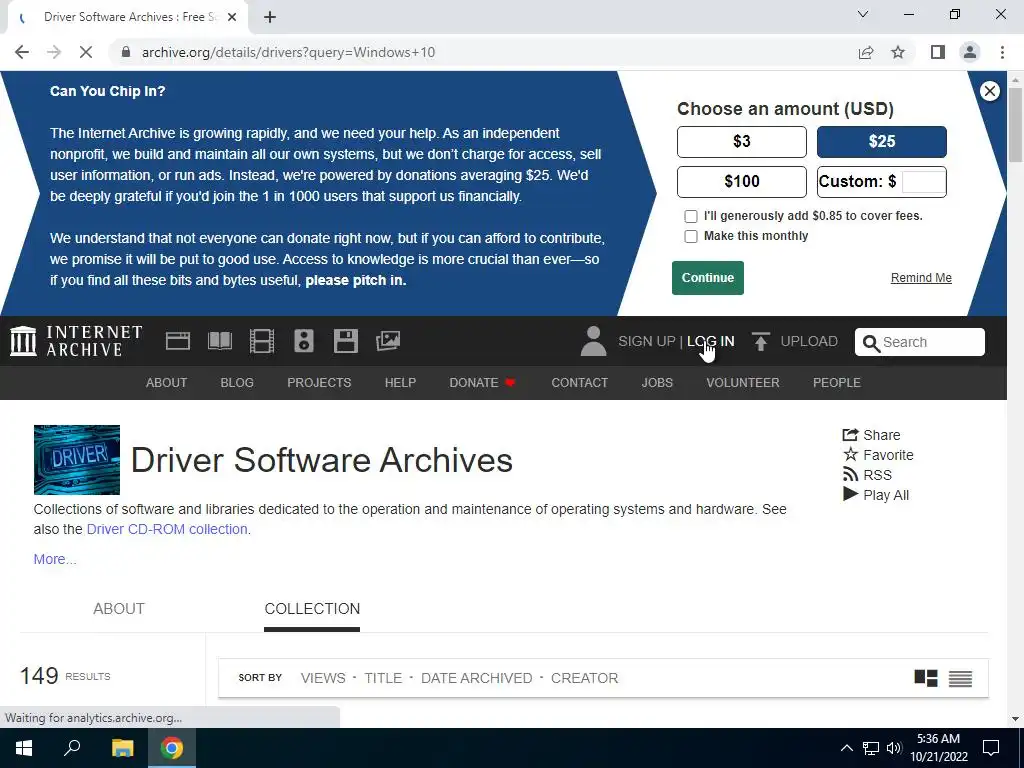1024x768 pixels.
Task: Check Make this monthly box
Action: pyautogui.click(x=690, y=236)
